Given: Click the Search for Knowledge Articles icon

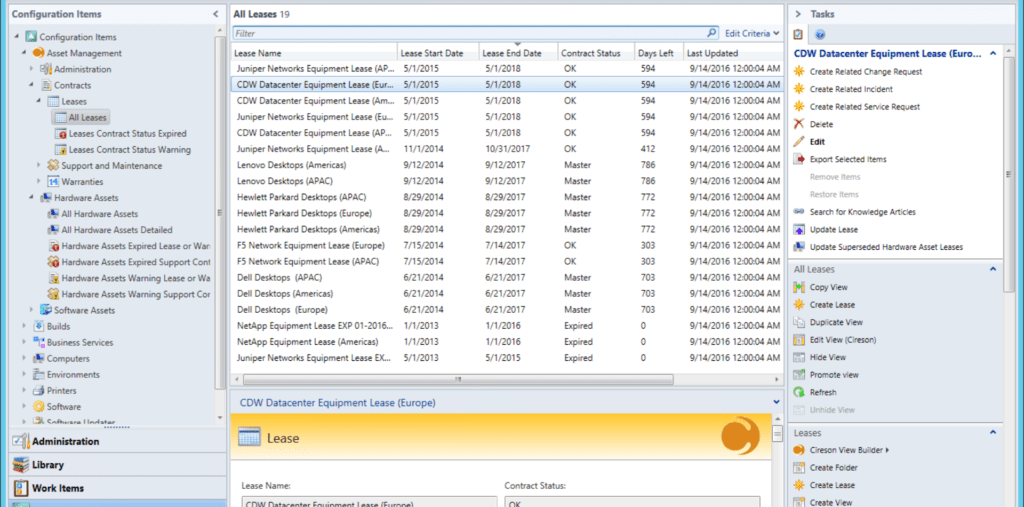Looking at the screenshot, I should point(798,212).
